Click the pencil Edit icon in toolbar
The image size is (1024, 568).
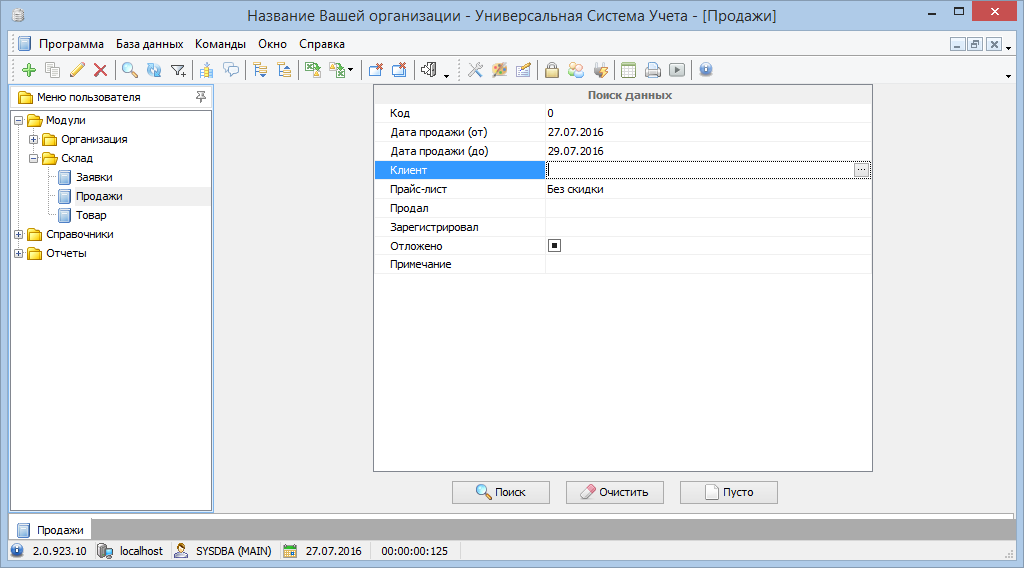pyautogui.click(x=77, y=70)
